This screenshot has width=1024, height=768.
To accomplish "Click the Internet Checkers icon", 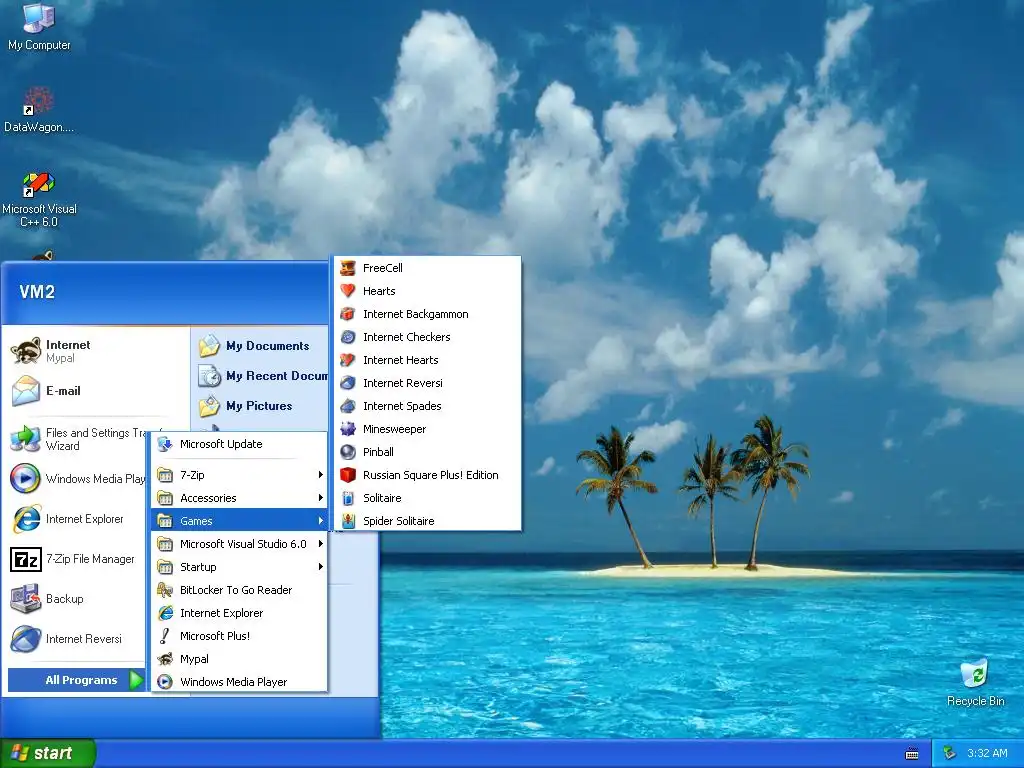I will 348,337.
